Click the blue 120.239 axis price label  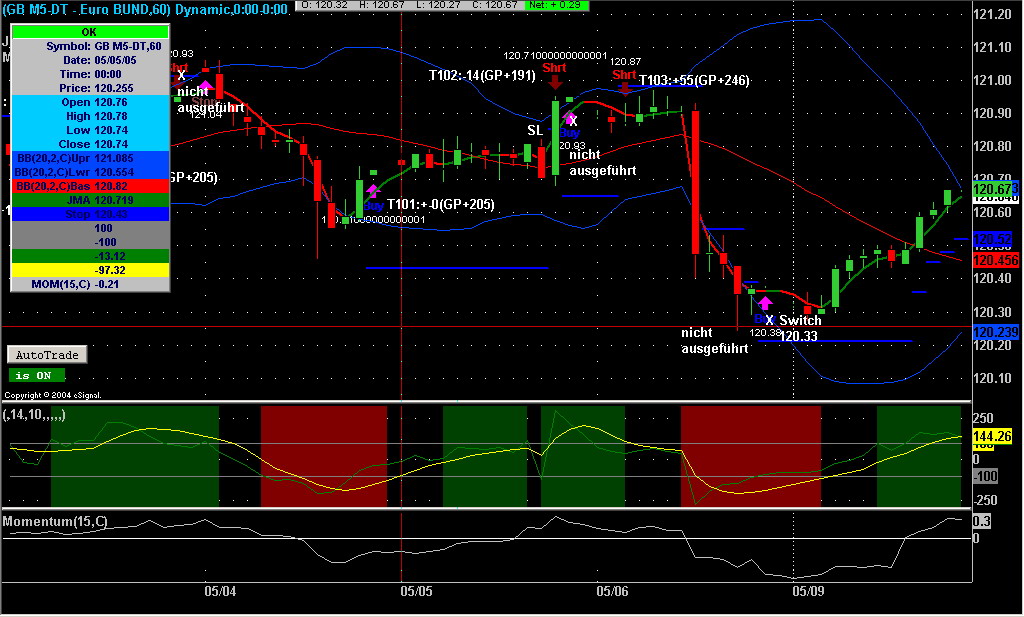point(996,332)
